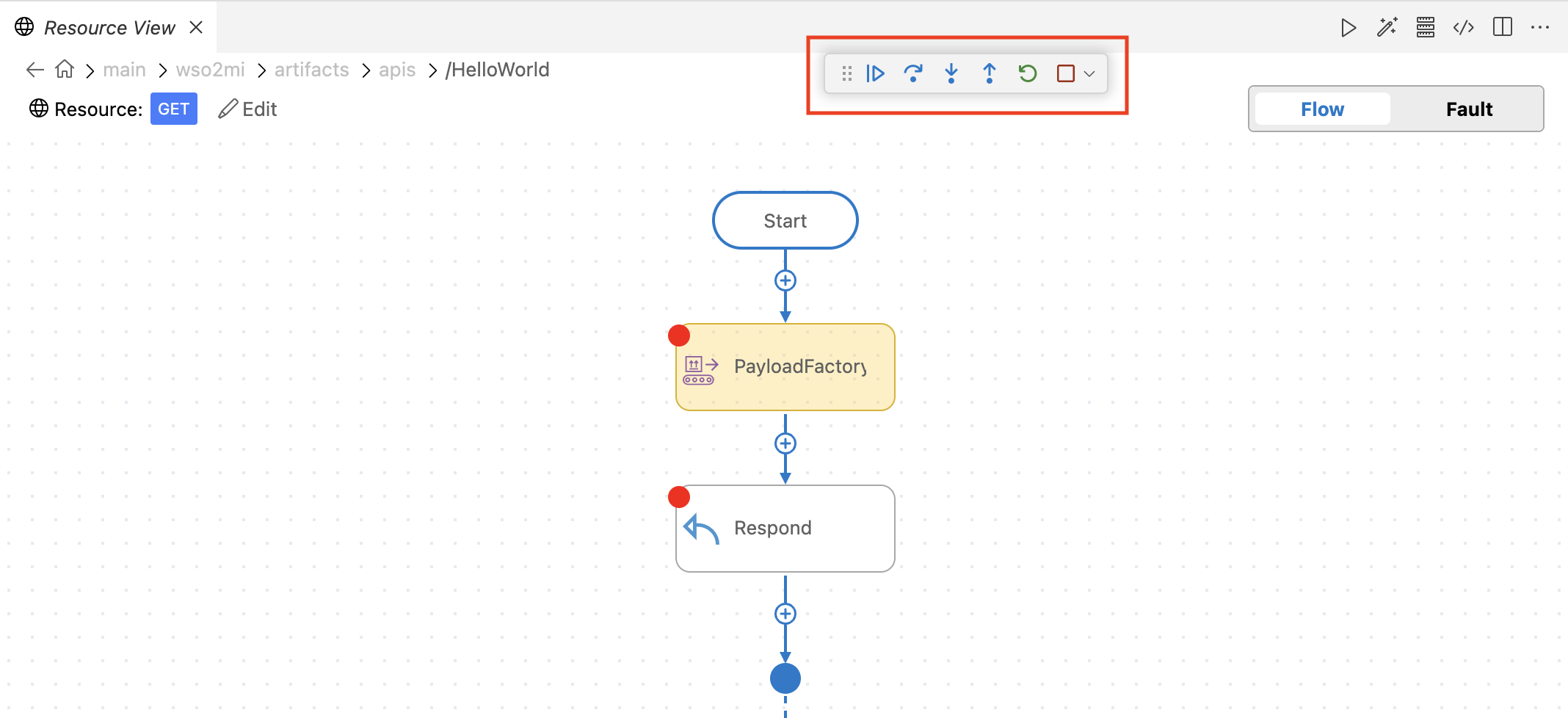This screenshot has height=718, width=1568.
Task: Click the Step Out debug arrow
Action: click(990, 73)
